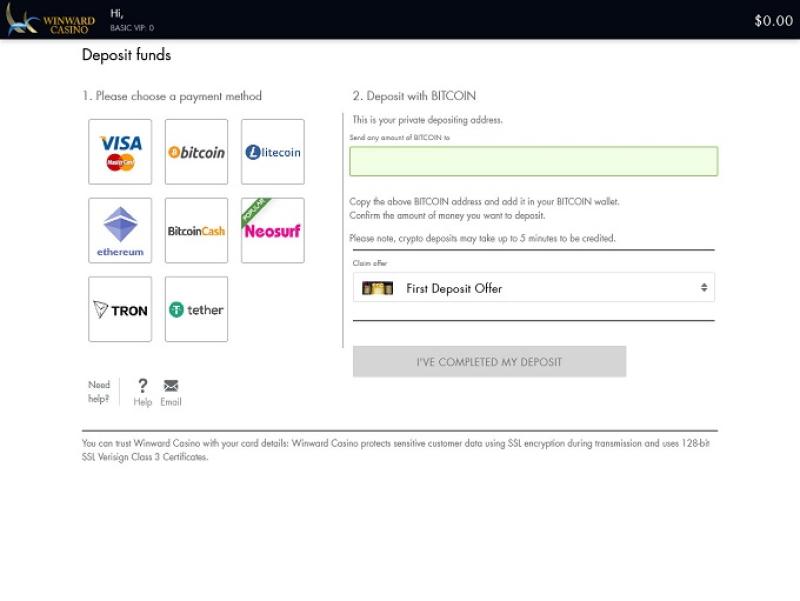Select the Litecoin payment option

[272, 152]
